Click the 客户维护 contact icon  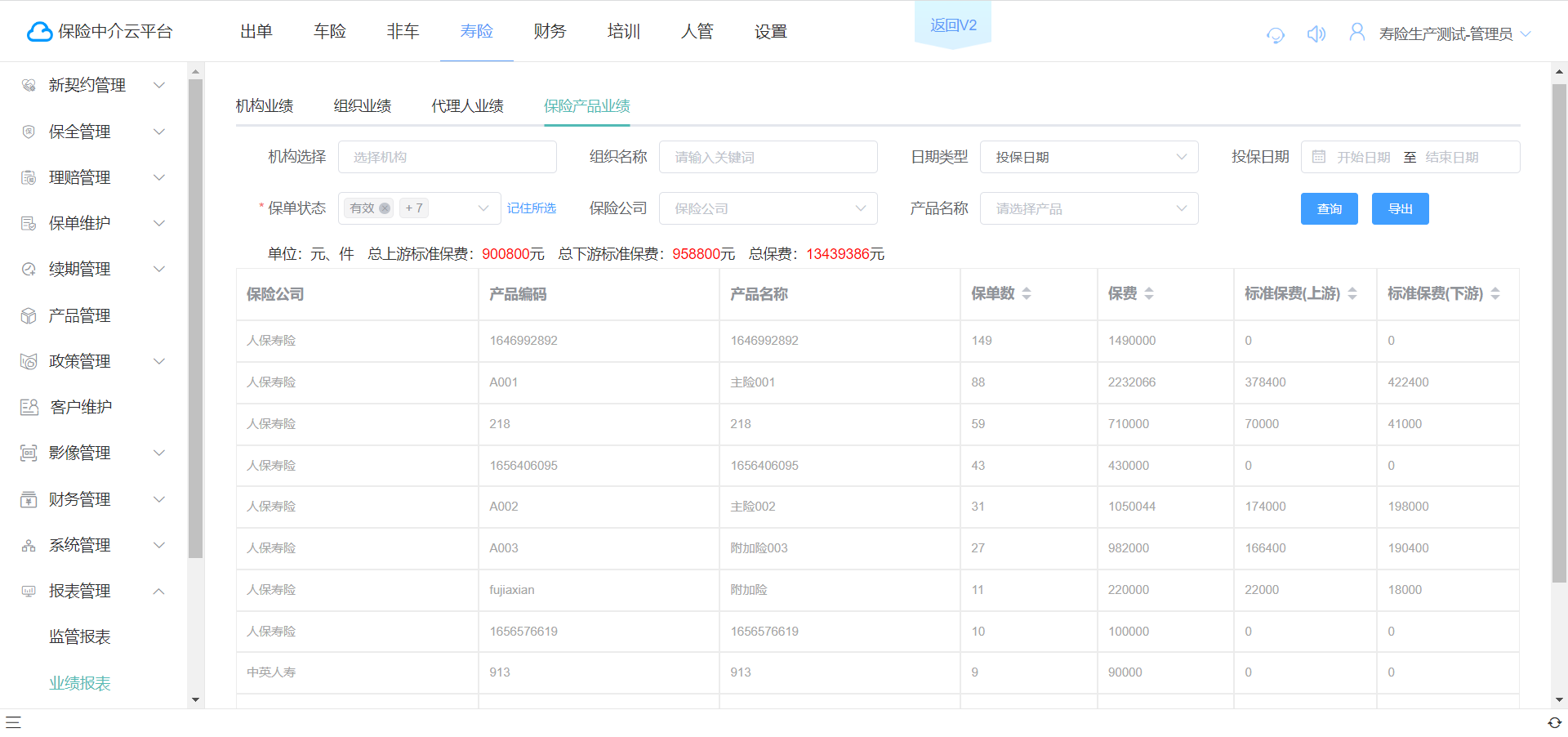[x=29, y=407]
